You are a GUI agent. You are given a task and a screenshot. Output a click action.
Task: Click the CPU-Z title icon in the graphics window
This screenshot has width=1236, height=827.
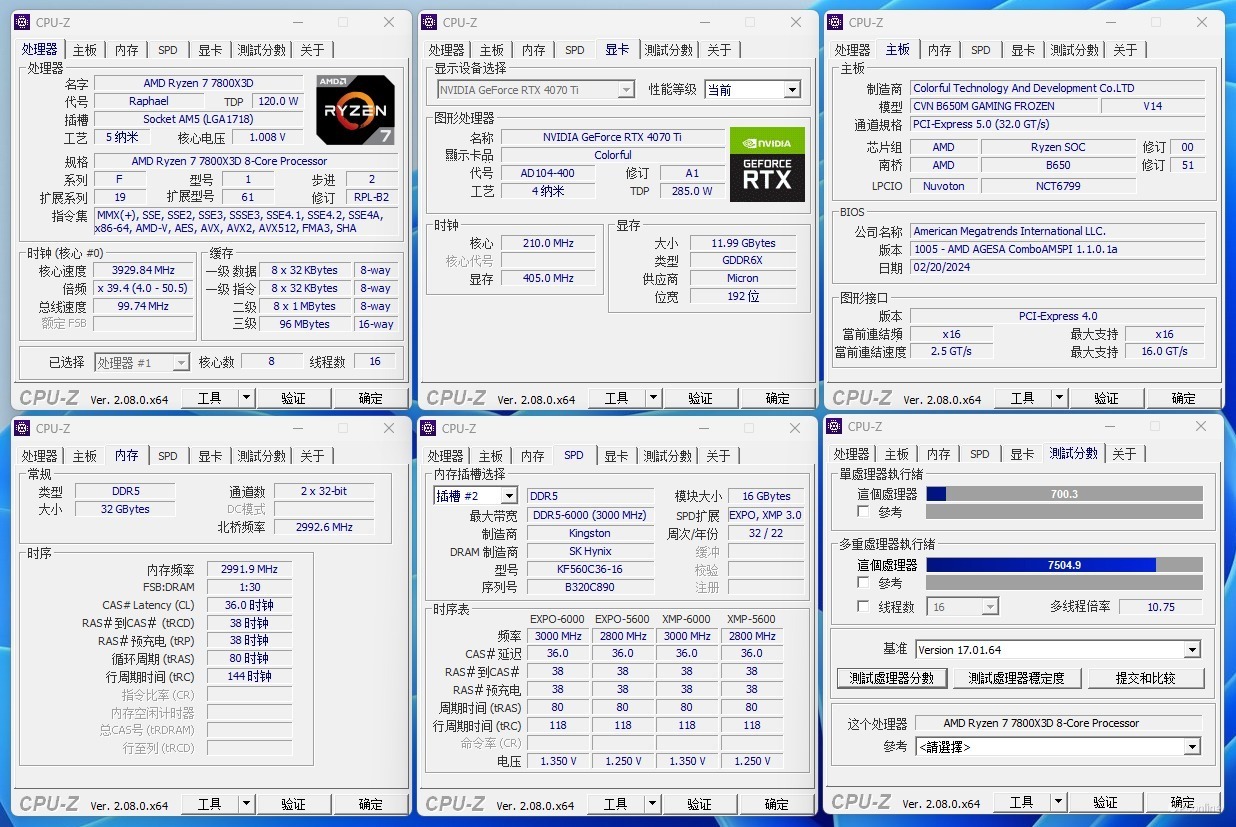coord(430,22)
